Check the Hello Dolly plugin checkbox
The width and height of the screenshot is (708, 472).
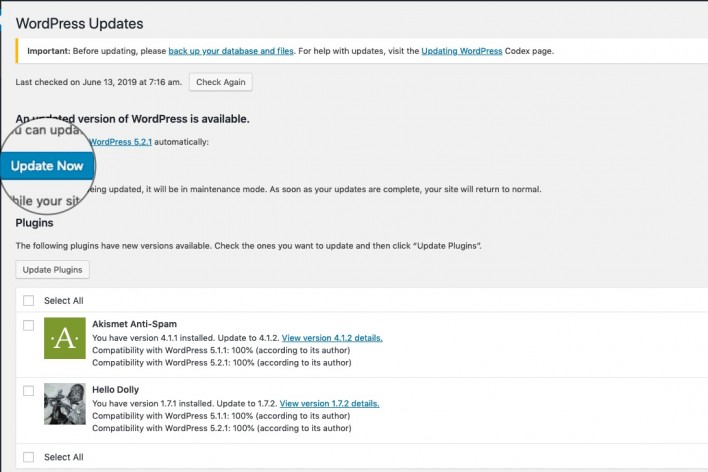[x=28, y=391]
